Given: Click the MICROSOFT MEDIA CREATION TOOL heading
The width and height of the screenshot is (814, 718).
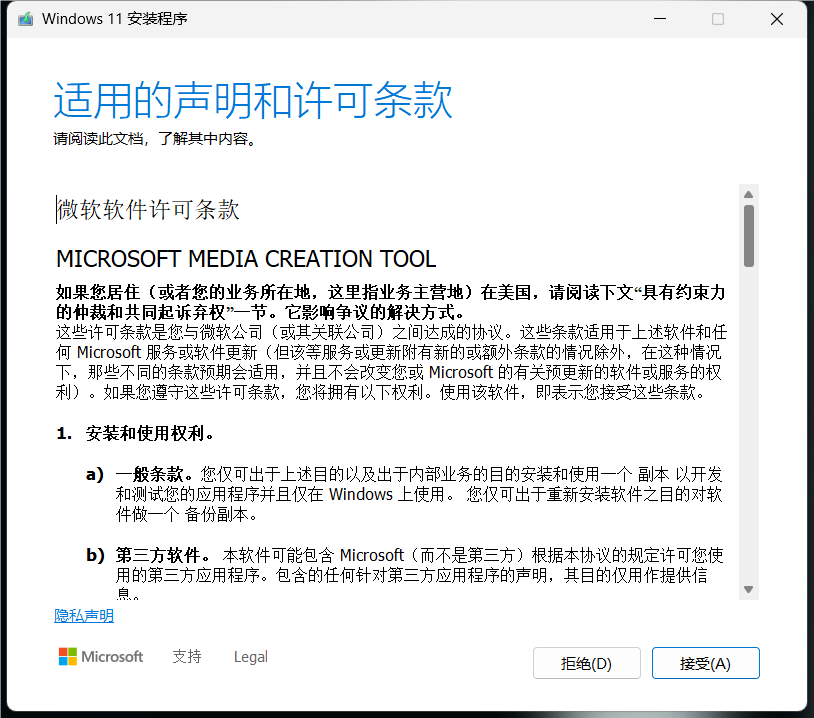Looking at the screenshot, I should (246, 259).
